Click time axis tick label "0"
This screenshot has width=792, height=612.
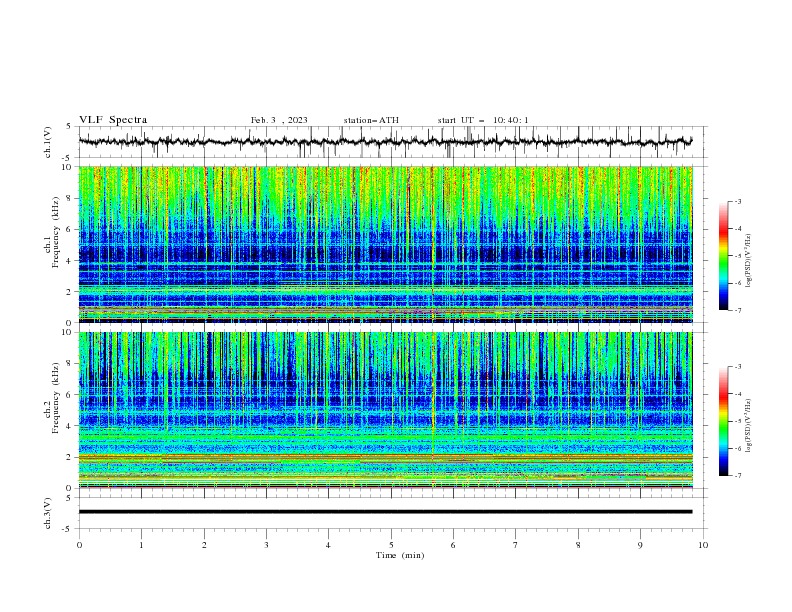point(79,545)
